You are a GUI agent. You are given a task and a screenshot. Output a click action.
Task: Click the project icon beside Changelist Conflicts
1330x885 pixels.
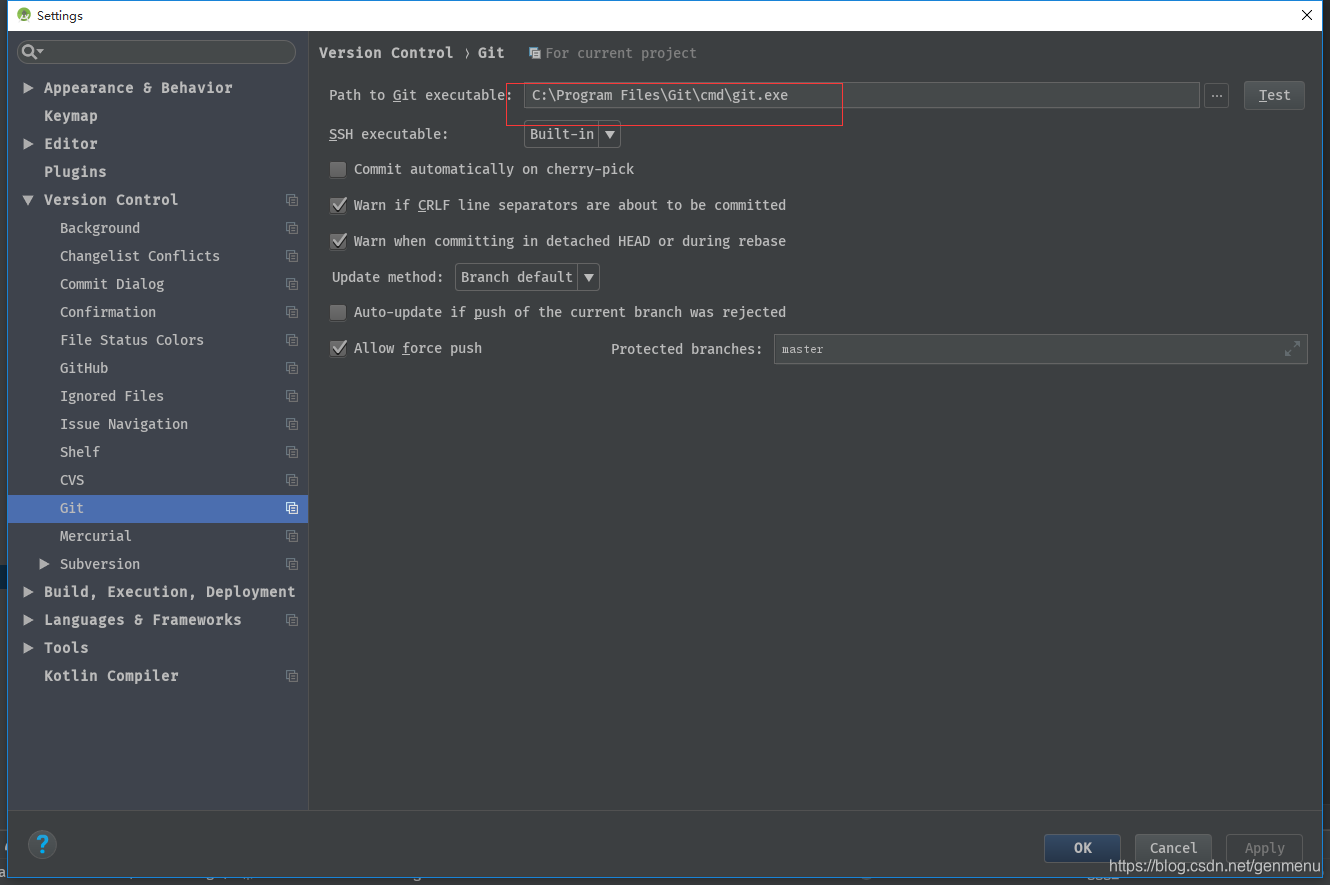tap(292, 256)
